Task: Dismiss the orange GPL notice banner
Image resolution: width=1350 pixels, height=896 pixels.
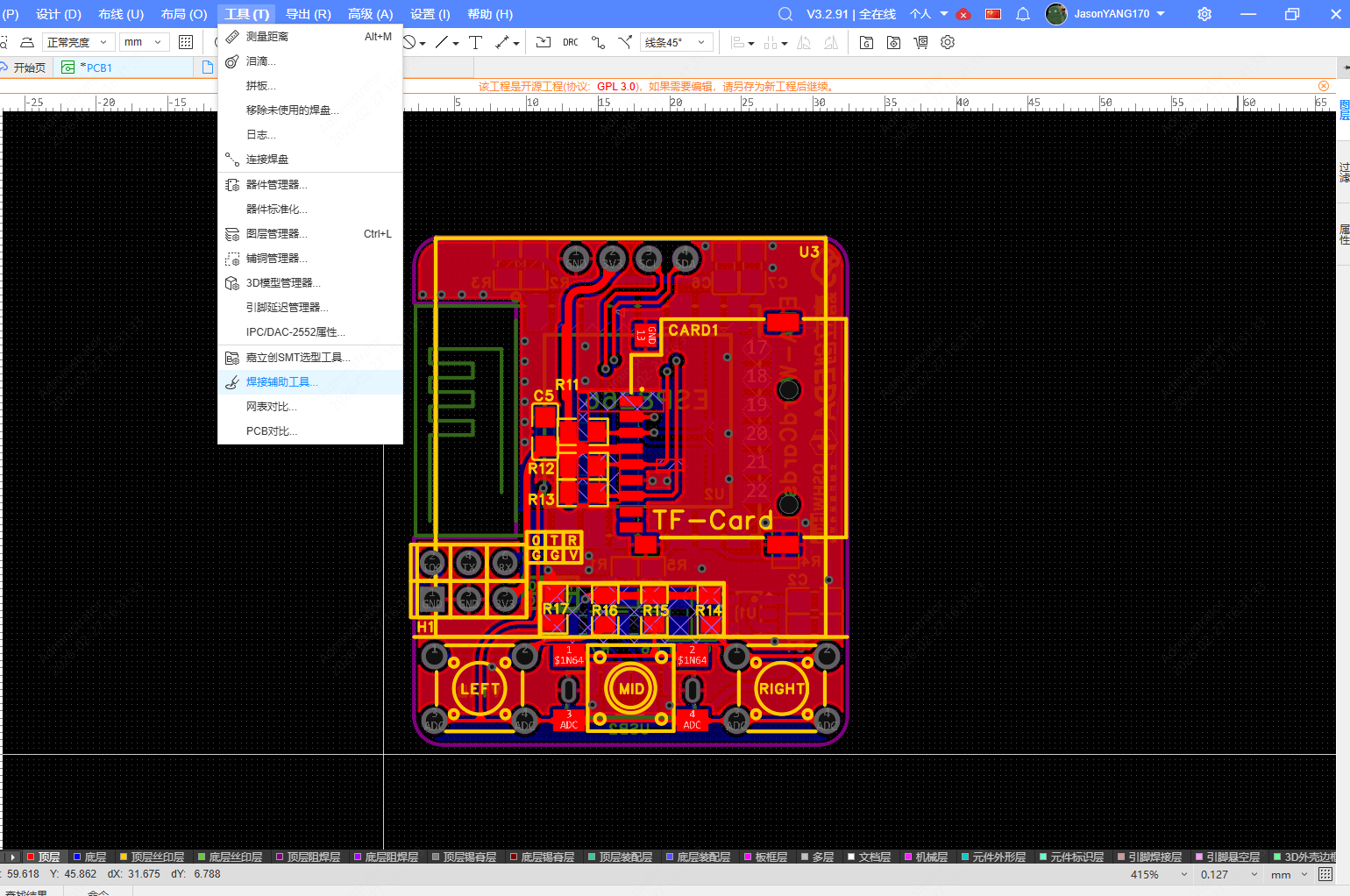Action: (1323, 86)
